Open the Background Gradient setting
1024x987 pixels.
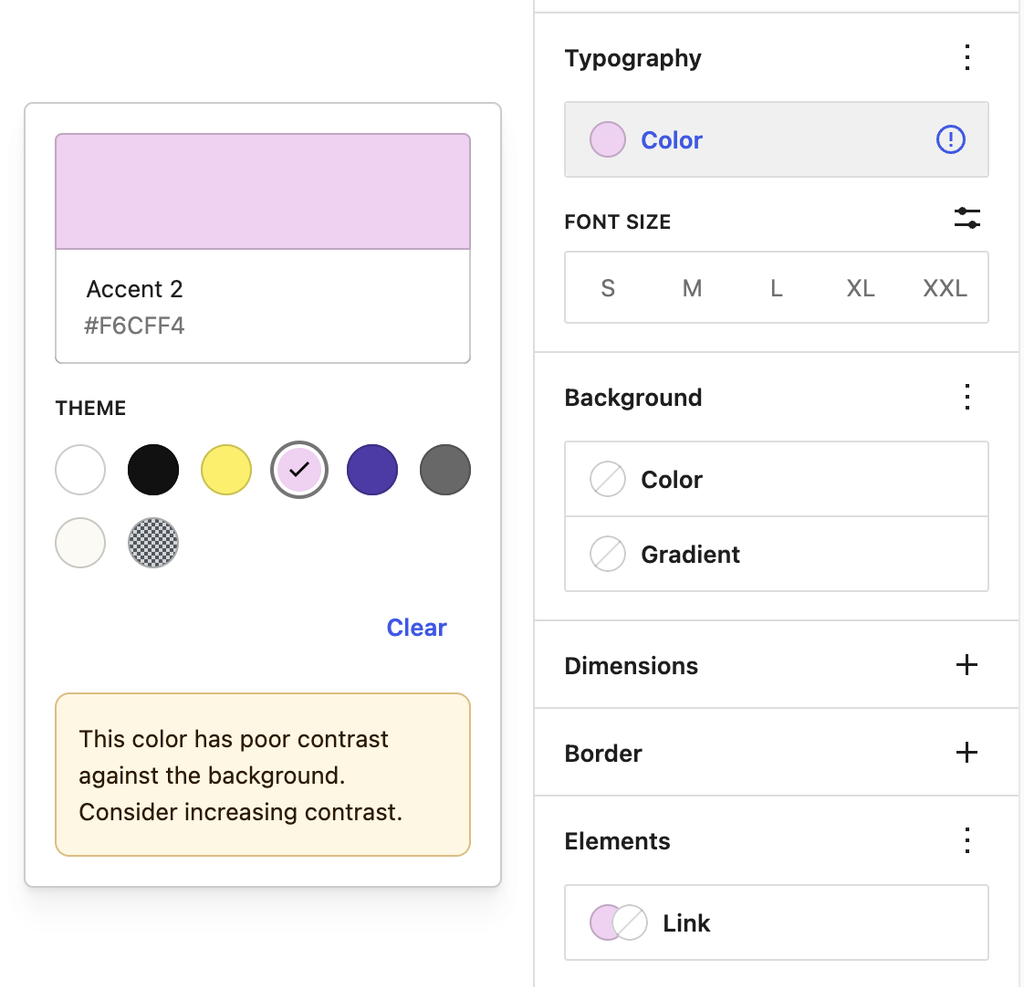(776, 554)
